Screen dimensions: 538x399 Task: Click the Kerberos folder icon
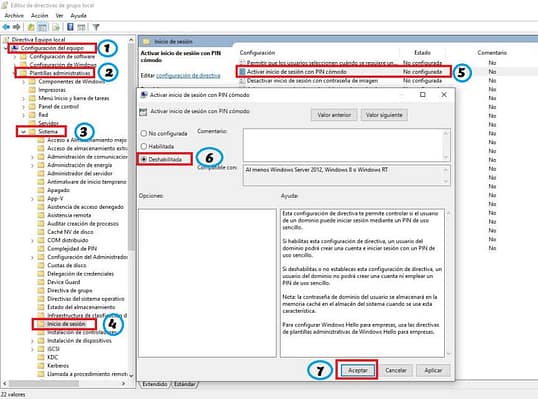[41, 366]
